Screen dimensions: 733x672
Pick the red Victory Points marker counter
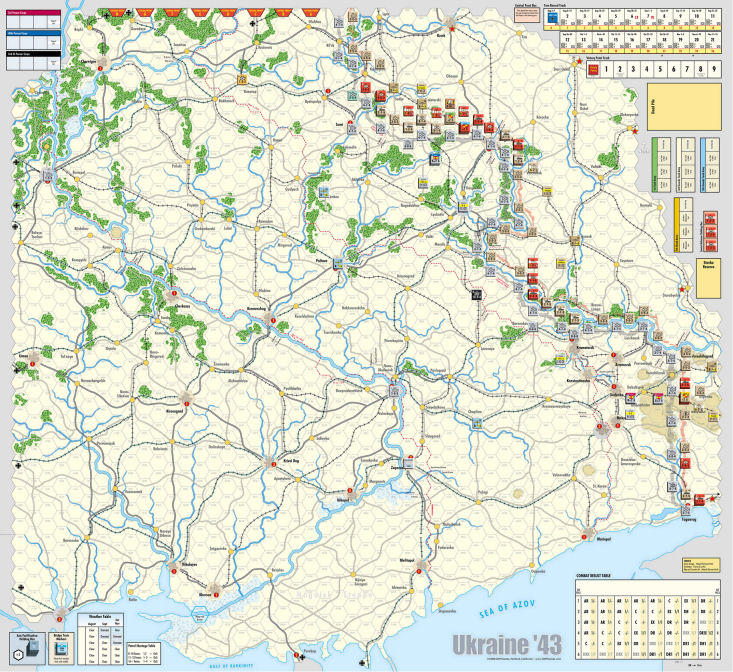[x=593, y=70]
